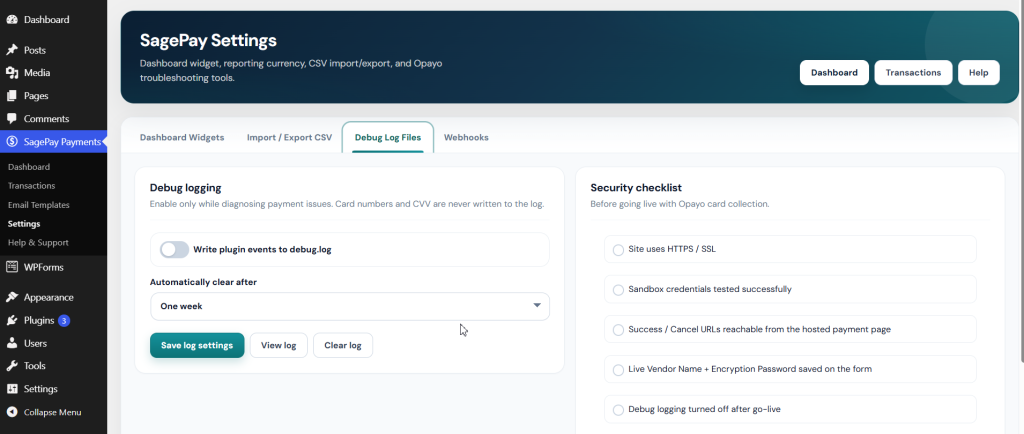The width and height of the screenshot is (1024, 434).
Task: Toggle Write plugin events to debug.log switch
Action: (x=174, y=249)
